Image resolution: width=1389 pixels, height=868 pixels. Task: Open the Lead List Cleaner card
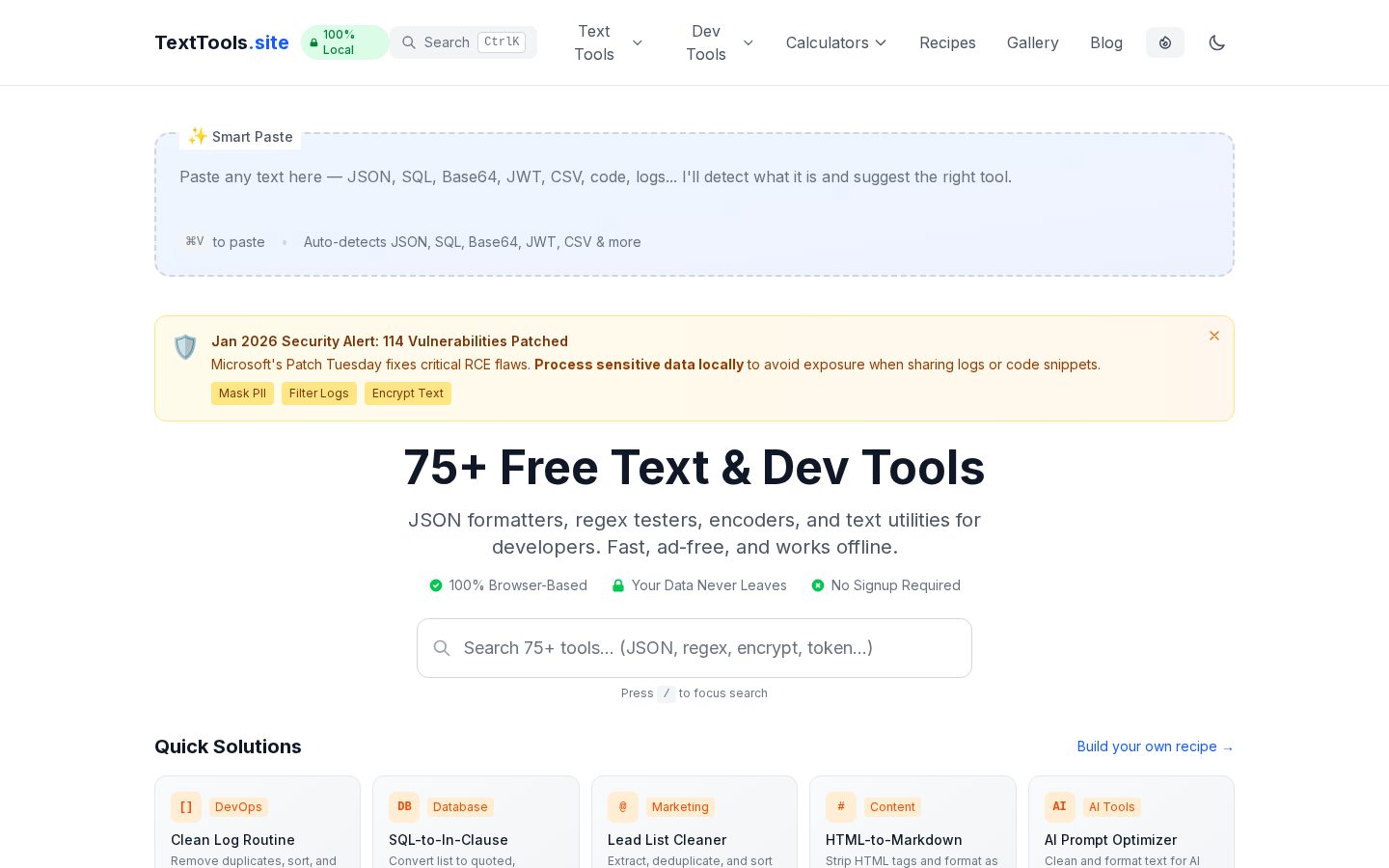click(694, 822)
